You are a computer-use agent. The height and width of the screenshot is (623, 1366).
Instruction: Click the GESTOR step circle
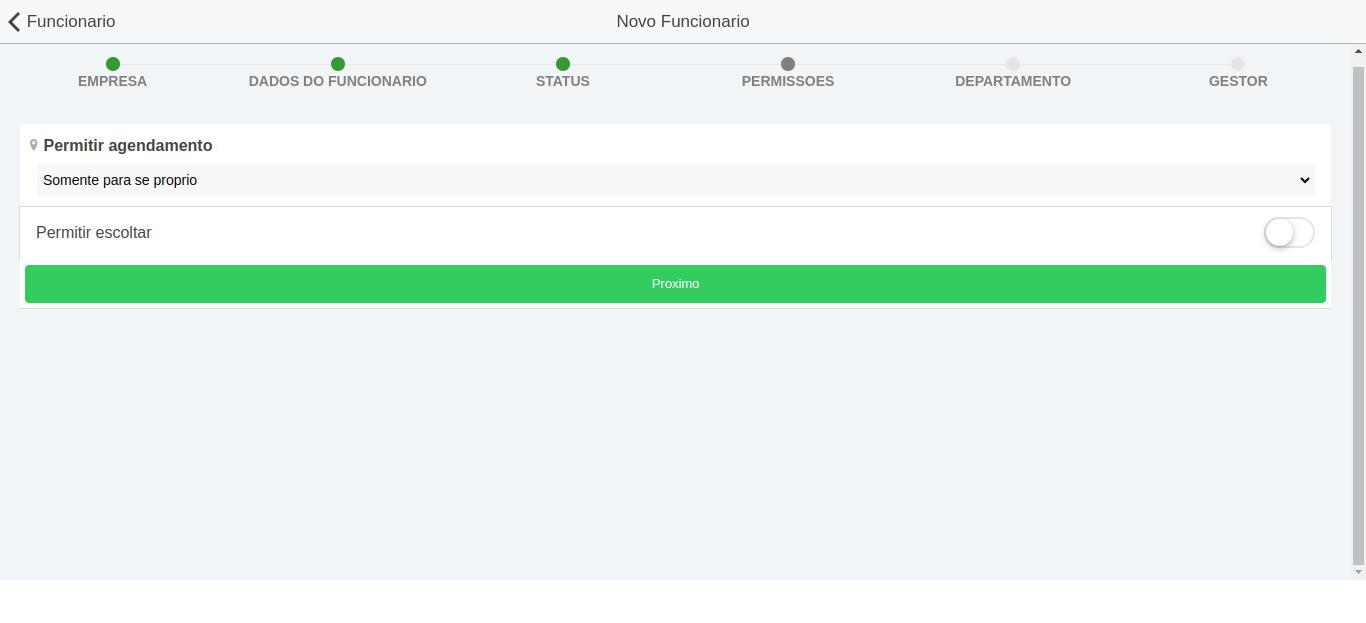[x=1238, y=64]
